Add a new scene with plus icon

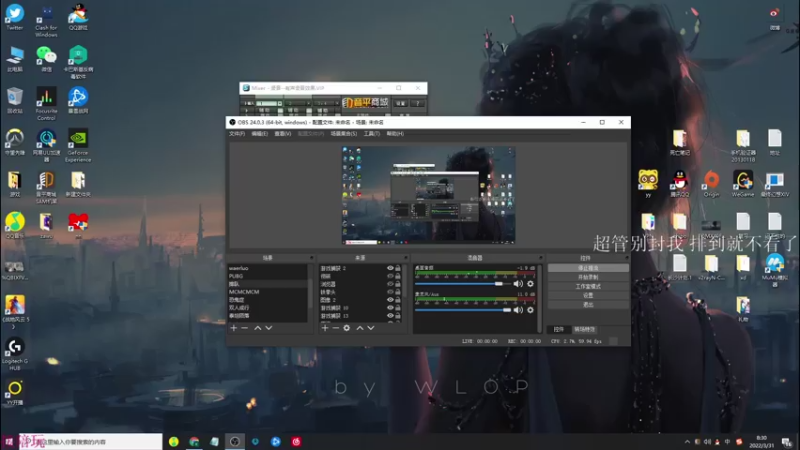click(234, 328)
